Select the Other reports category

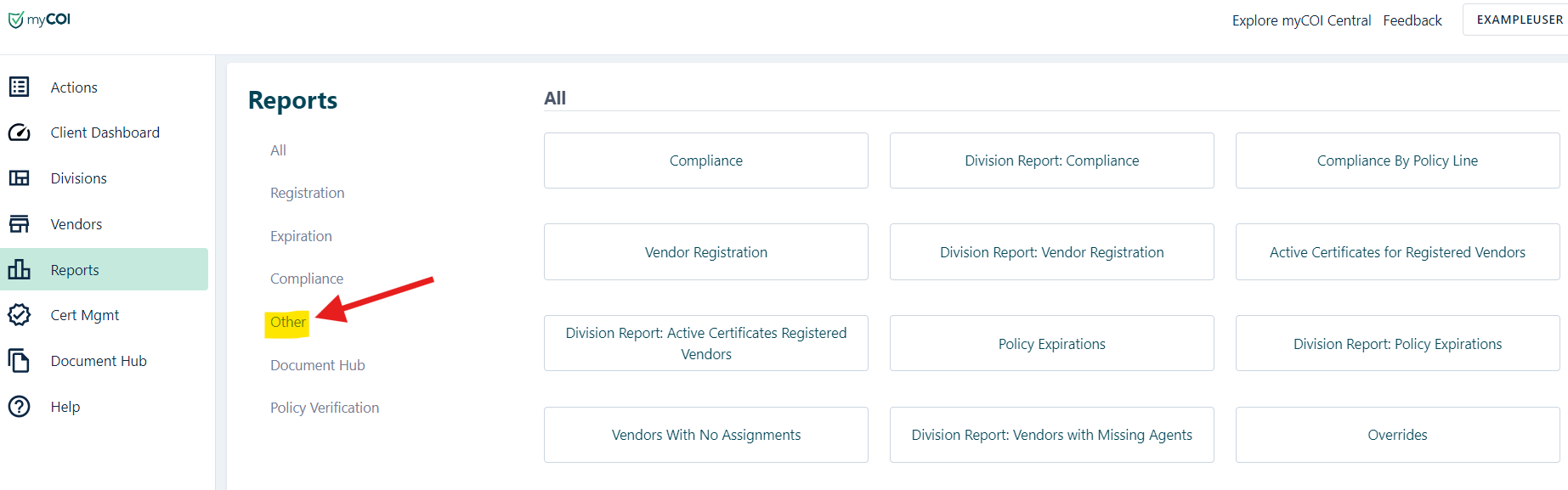click(x=287, y=323)
